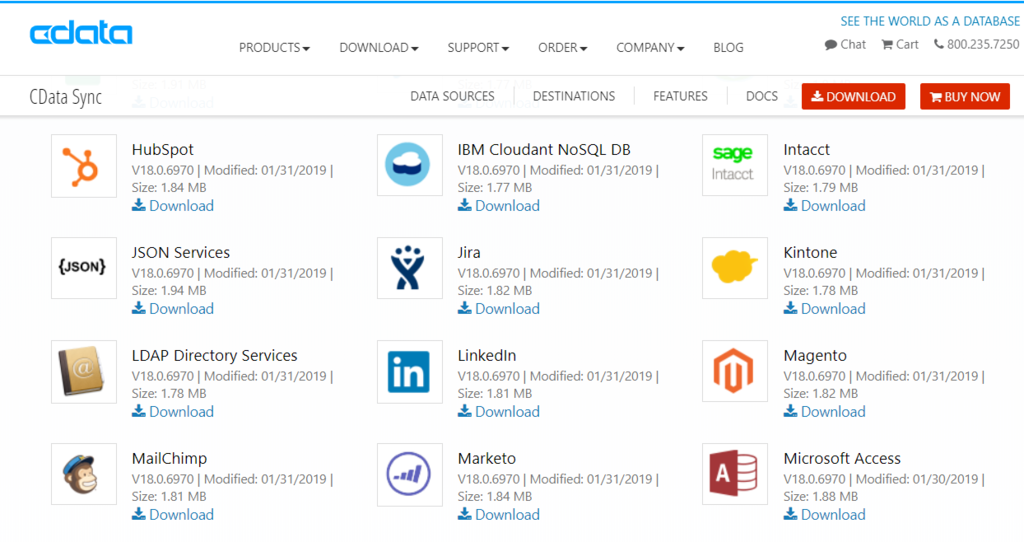1024x542 pixels.
Task: Download the Magento connector
Action: [824, 412]
